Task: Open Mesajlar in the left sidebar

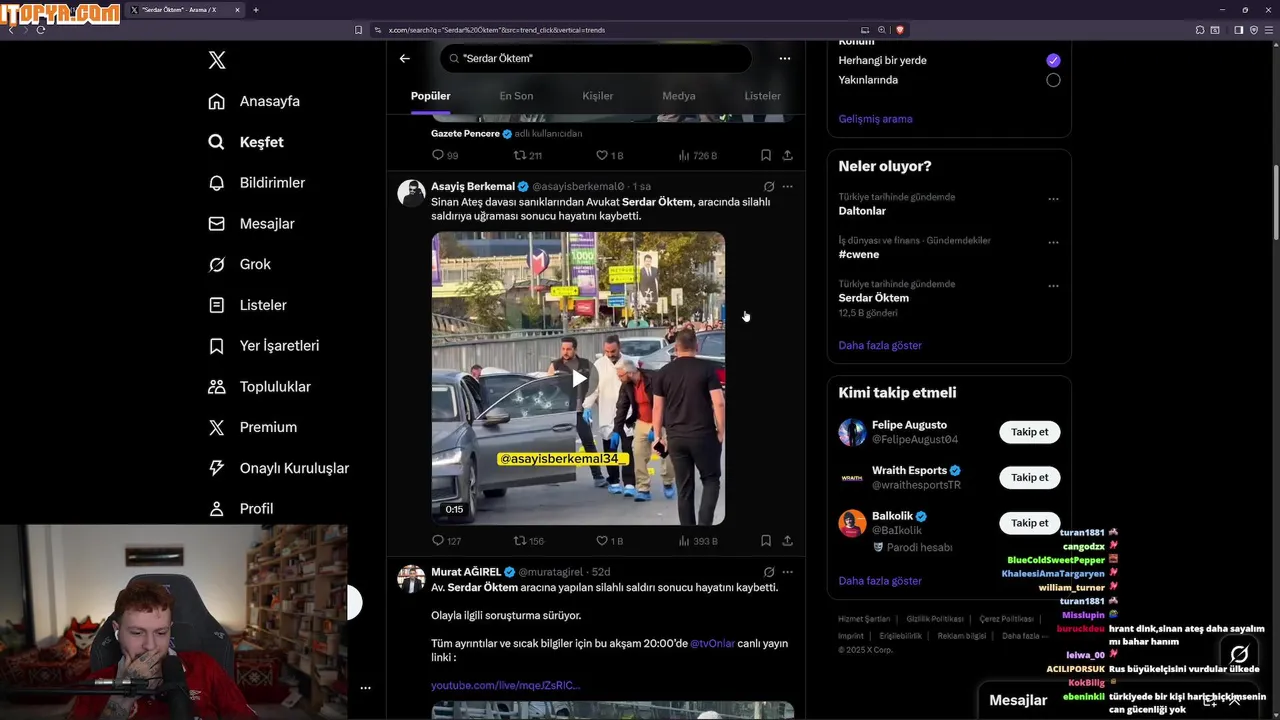Action: coord(251,224)
